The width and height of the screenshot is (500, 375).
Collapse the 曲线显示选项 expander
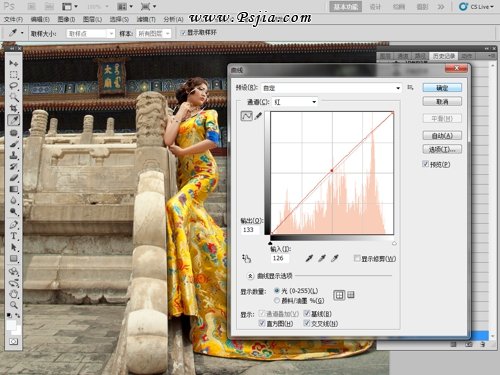pyautogui.click(x=250, y=276)
